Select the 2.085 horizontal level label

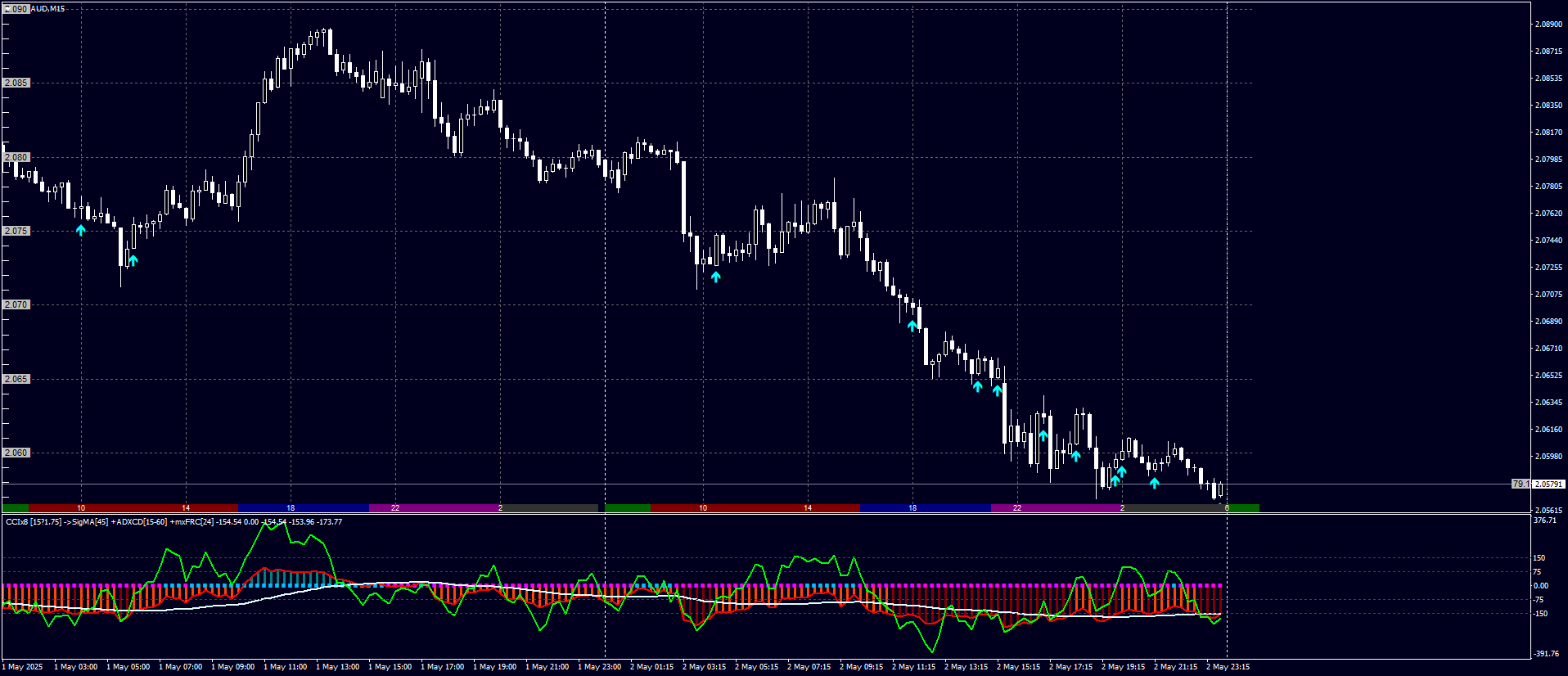coord(16,83)
